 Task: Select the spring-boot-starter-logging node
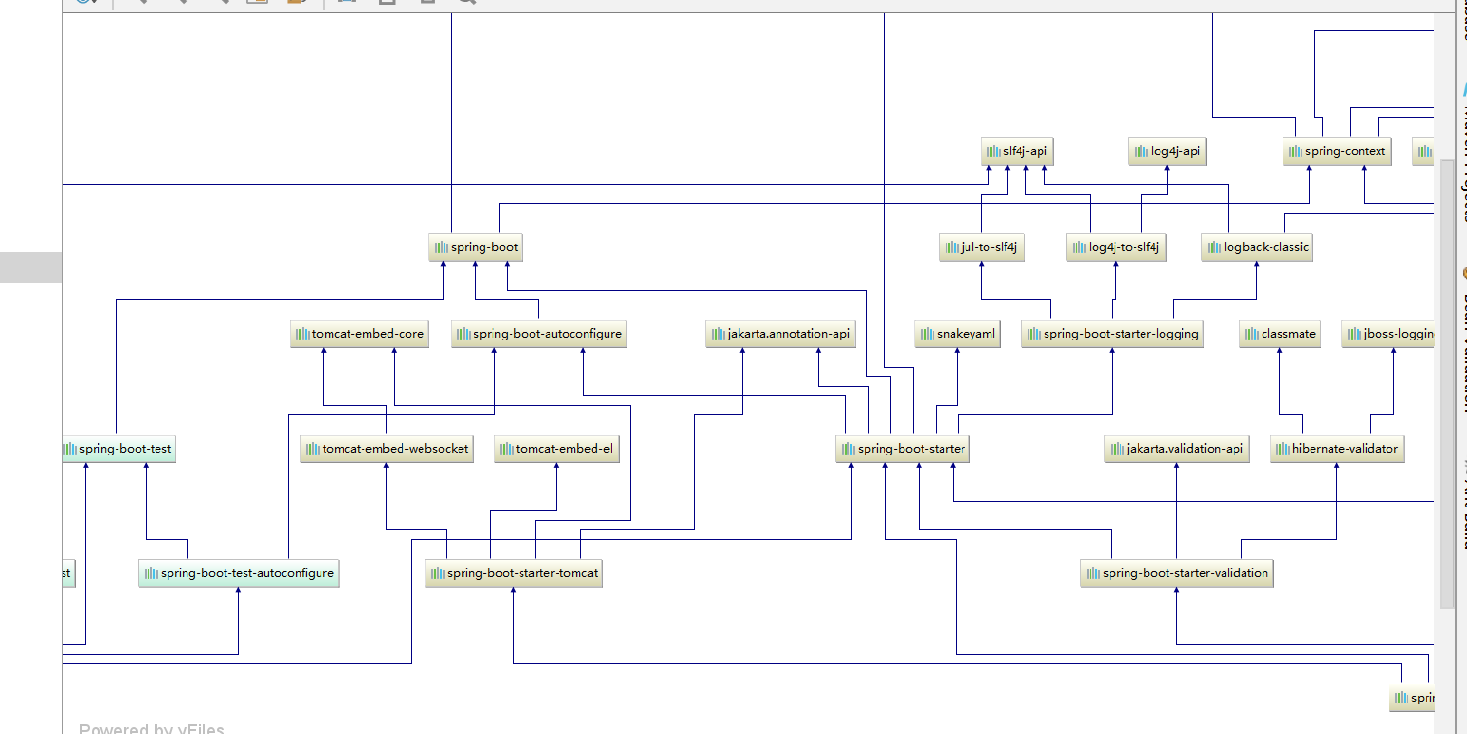point(1113,334)
